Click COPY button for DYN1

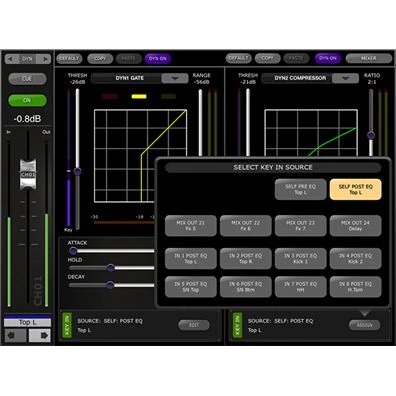click(x=100, y=58)
